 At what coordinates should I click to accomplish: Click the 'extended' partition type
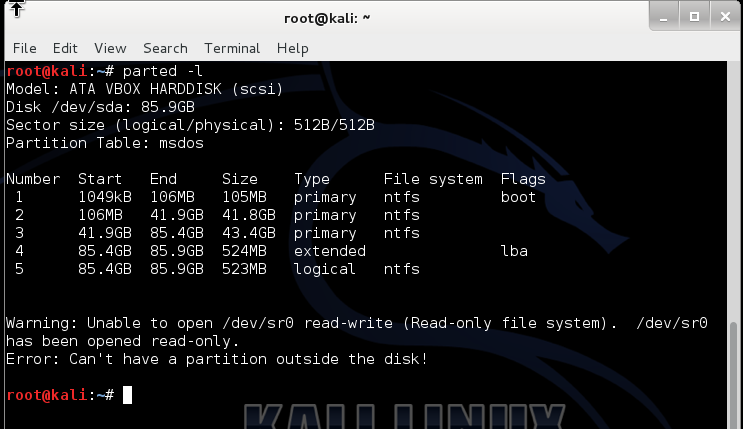(330, 251)
